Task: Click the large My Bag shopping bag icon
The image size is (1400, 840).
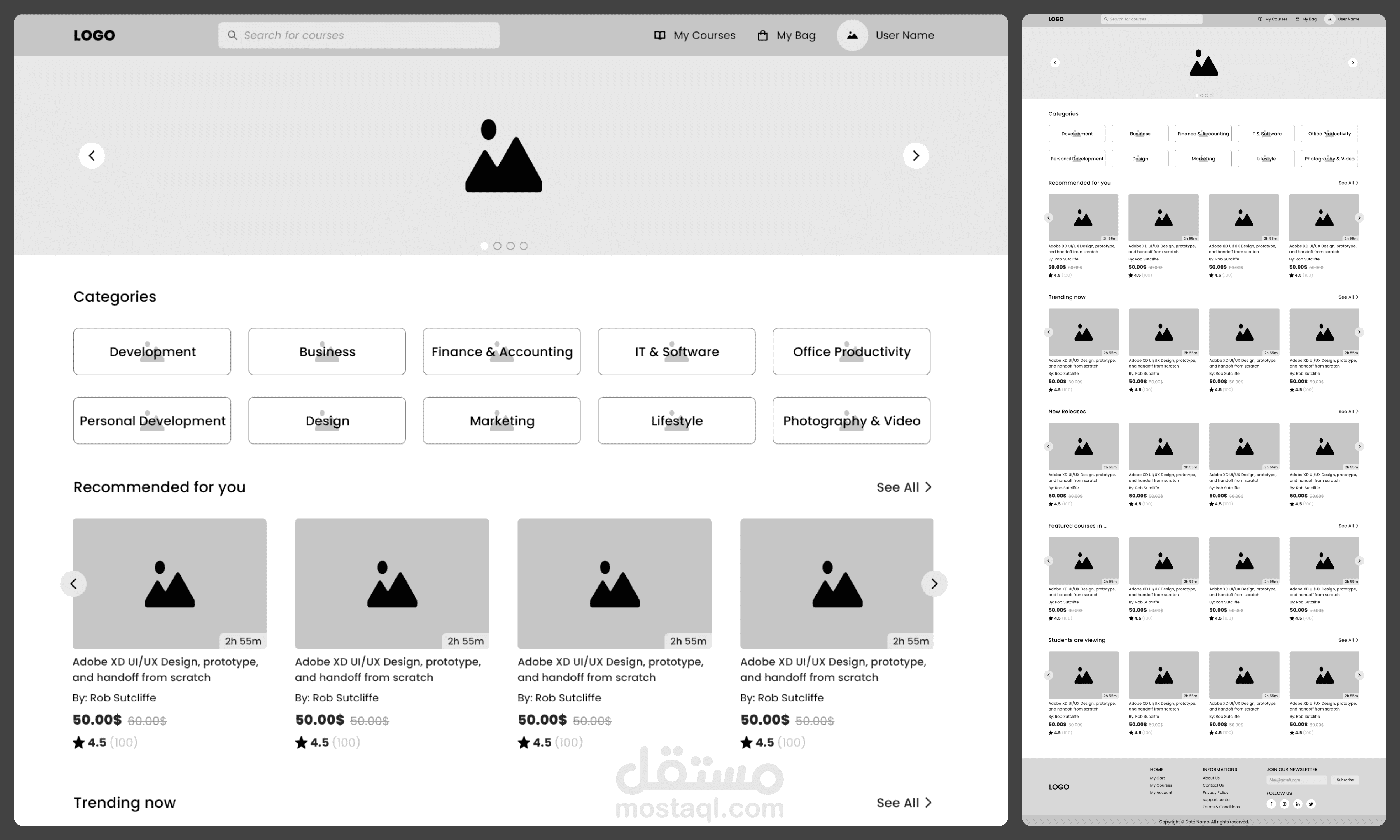Action: point(763,36)
